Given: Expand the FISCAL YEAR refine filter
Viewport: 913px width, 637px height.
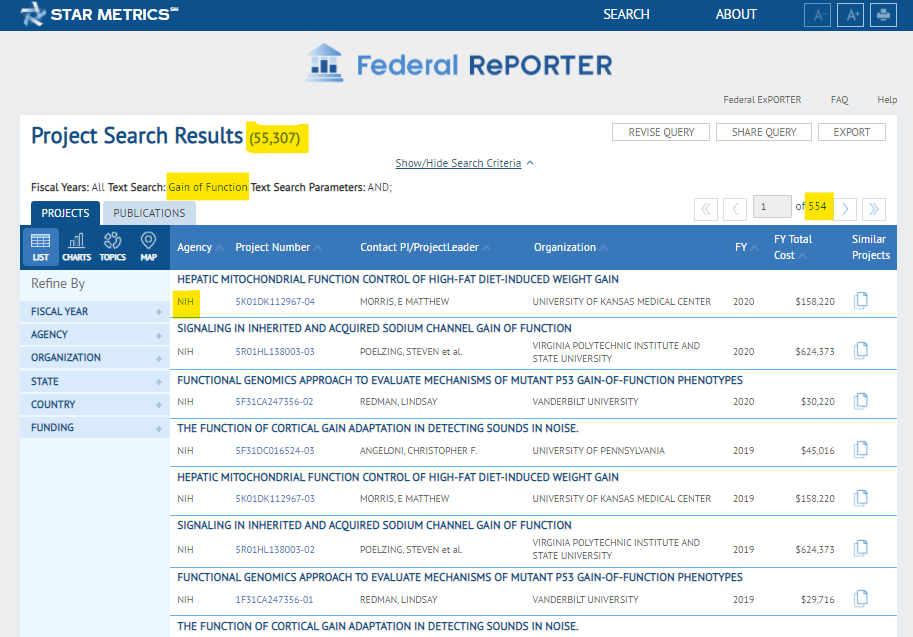Looking at the screenshot, I should [94, 312].
